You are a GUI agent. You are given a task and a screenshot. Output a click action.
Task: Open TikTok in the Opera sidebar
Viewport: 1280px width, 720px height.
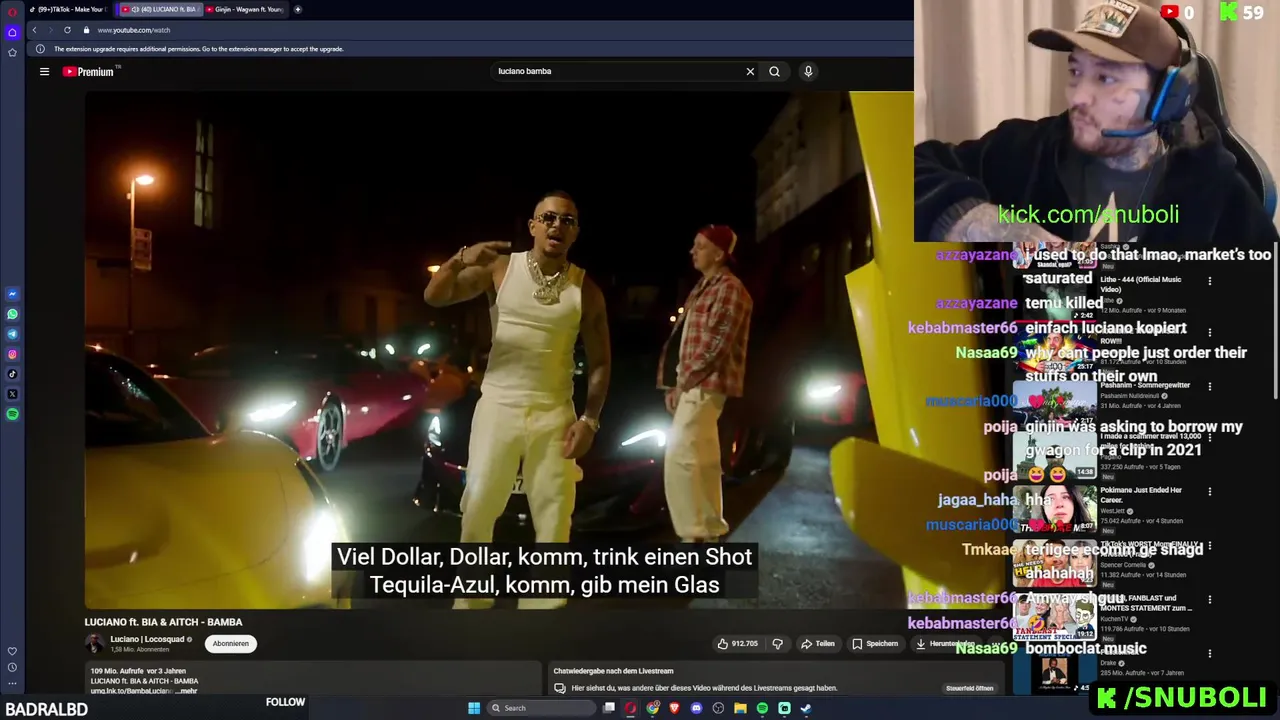tap(12, 374)
